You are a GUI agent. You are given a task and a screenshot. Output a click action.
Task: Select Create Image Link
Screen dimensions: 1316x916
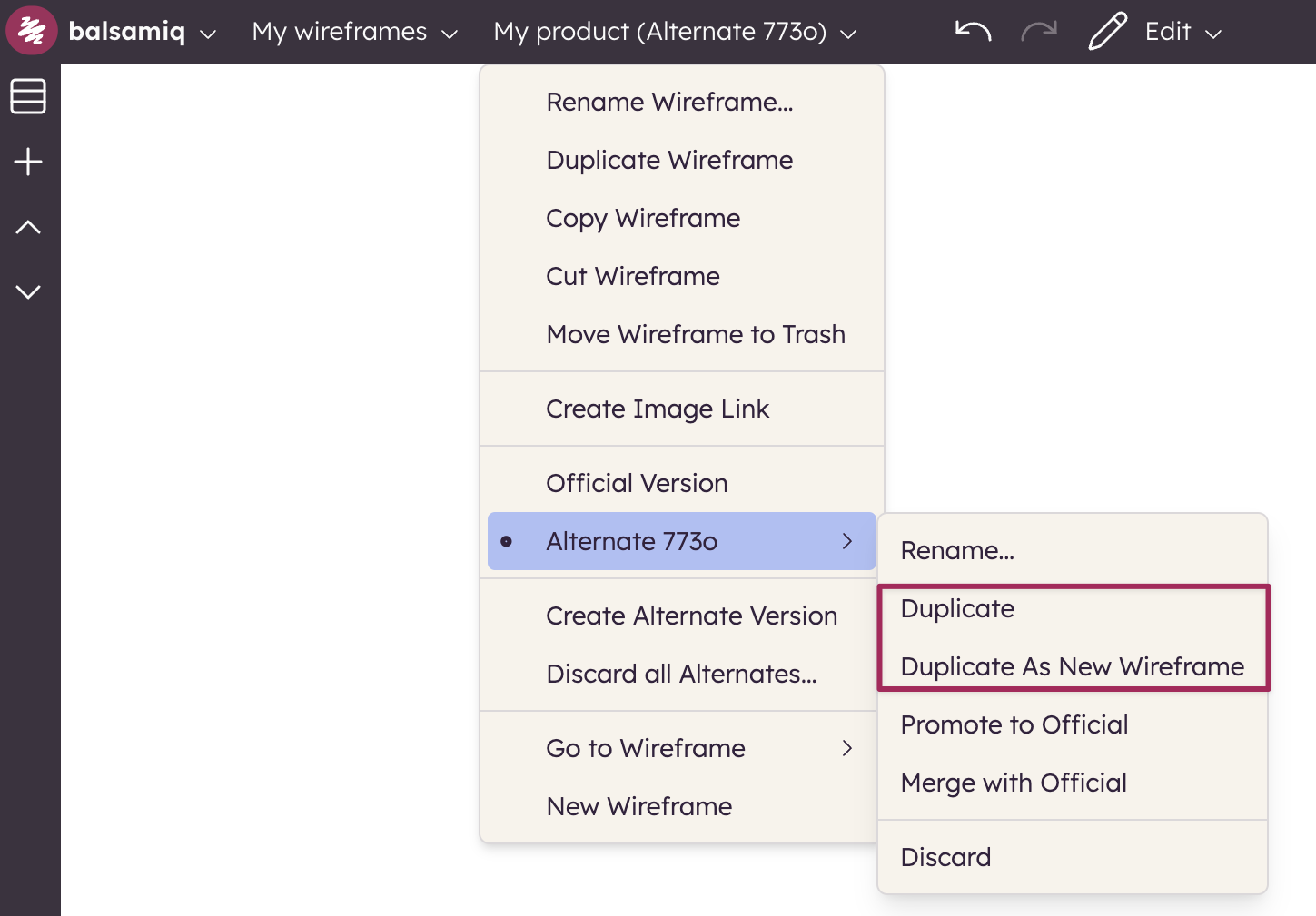[x=682, y=409]
